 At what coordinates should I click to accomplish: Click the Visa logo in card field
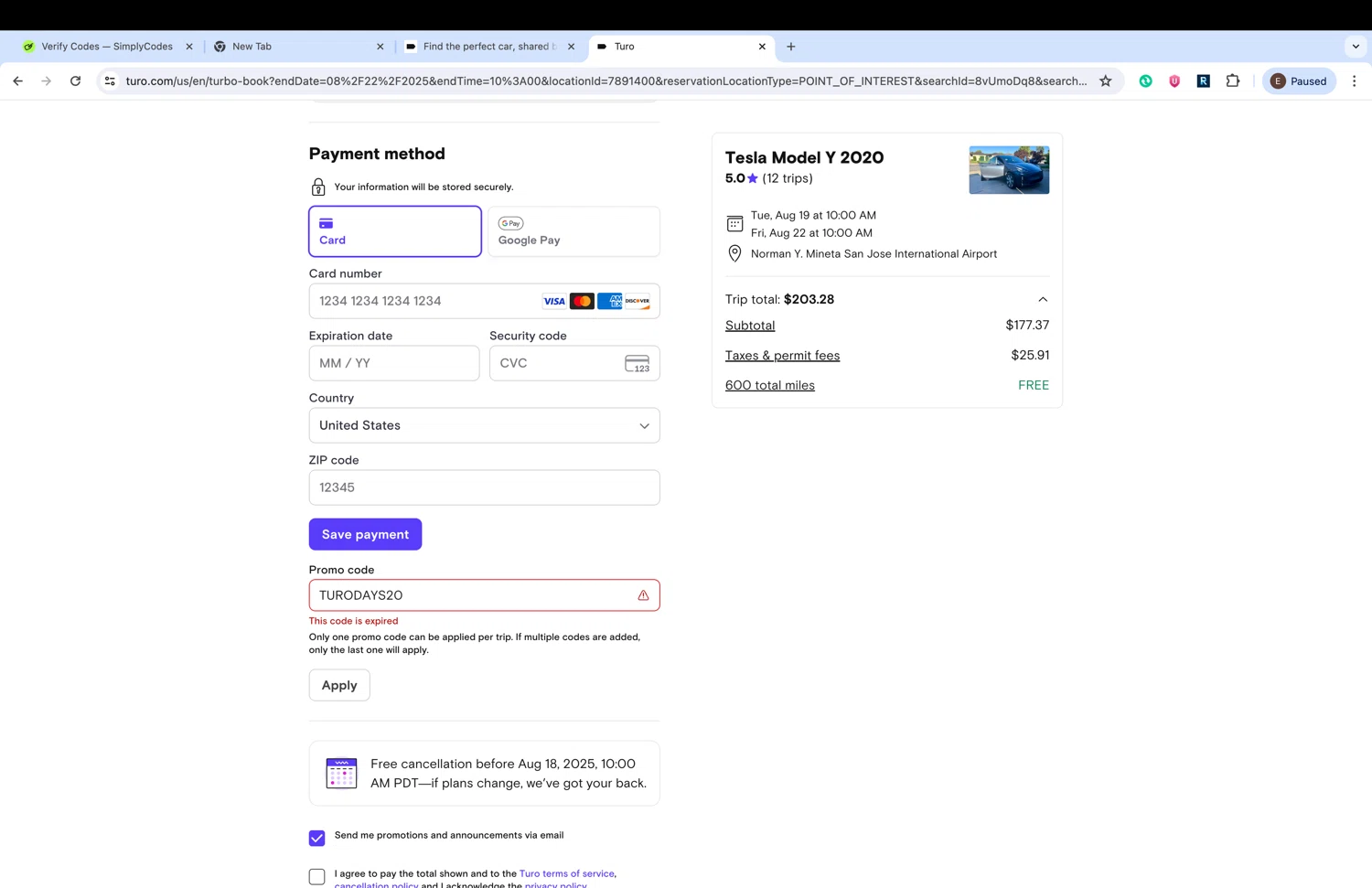[x=554, y=301]
